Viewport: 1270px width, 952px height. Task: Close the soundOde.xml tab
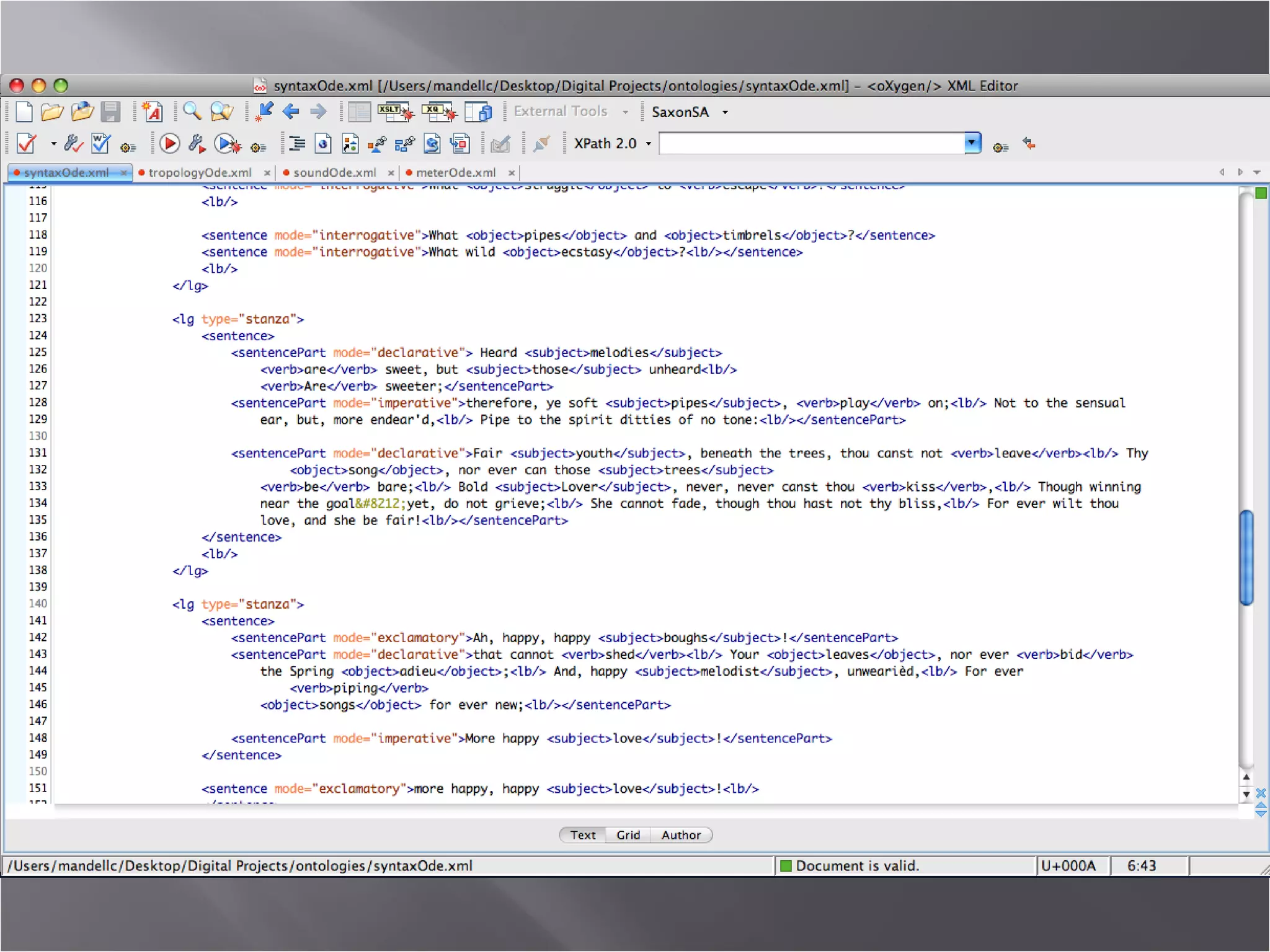click(x=391, y=173)
